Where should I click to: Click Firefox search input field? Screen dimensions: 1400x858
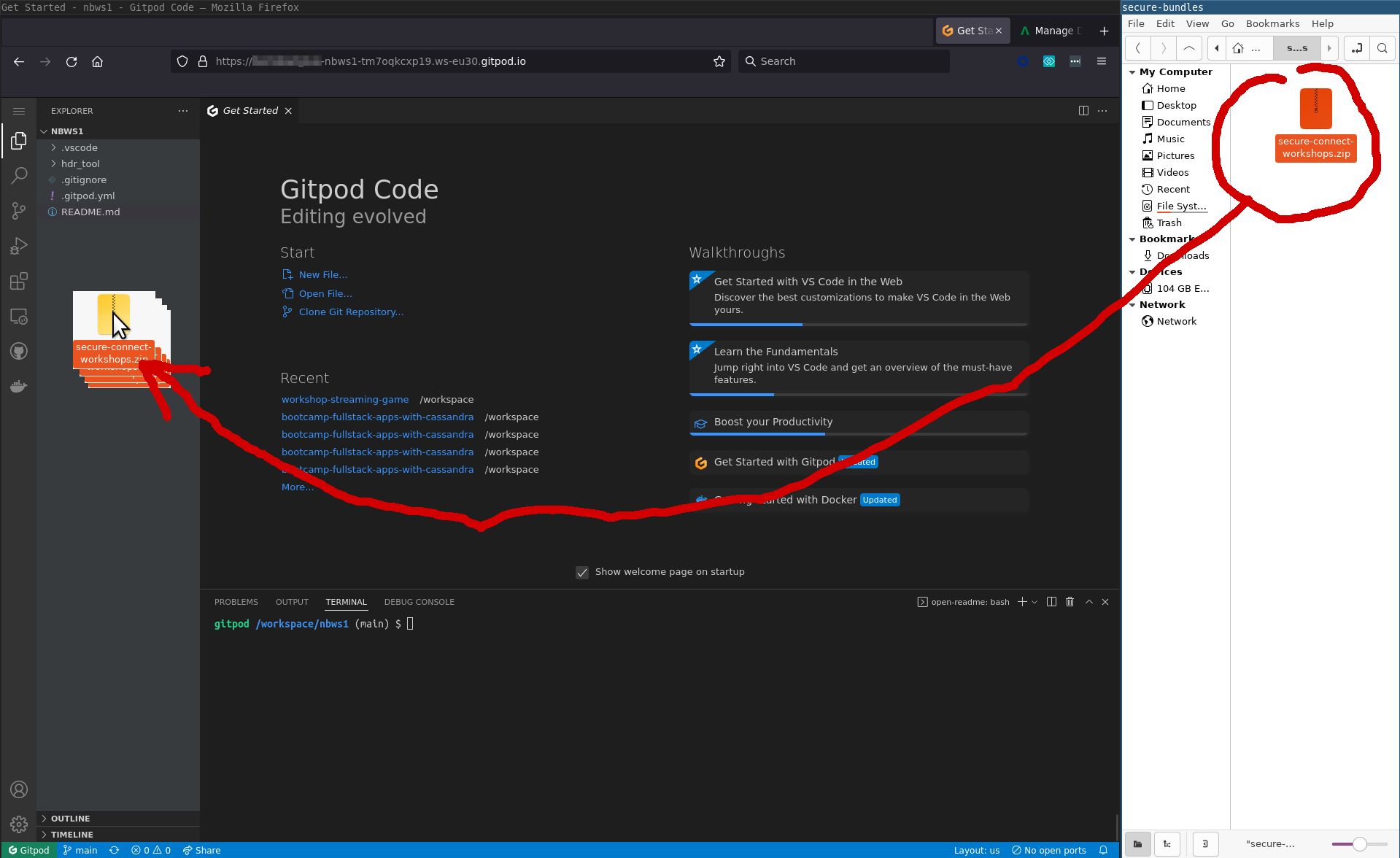pyautogui.click(x=844, y=61)
